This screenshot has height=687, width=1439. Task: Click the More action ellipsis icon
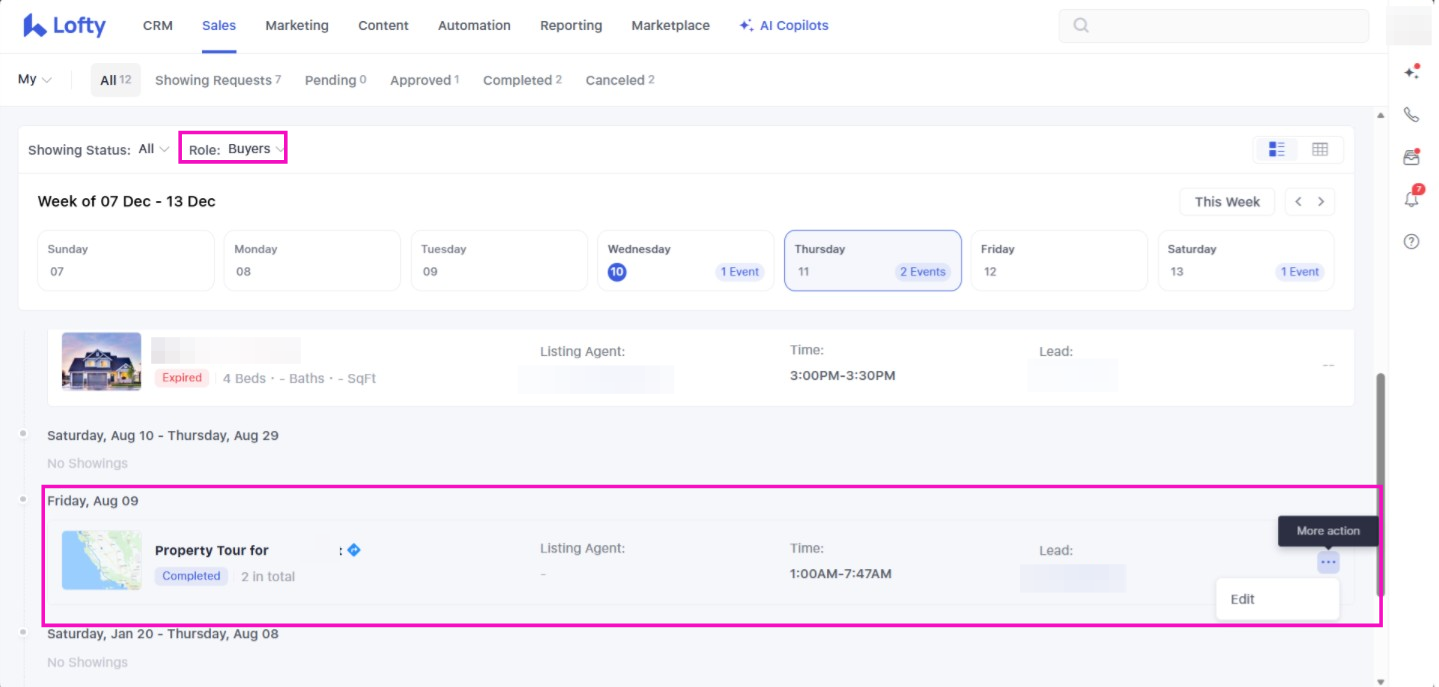pos(1327,563)
